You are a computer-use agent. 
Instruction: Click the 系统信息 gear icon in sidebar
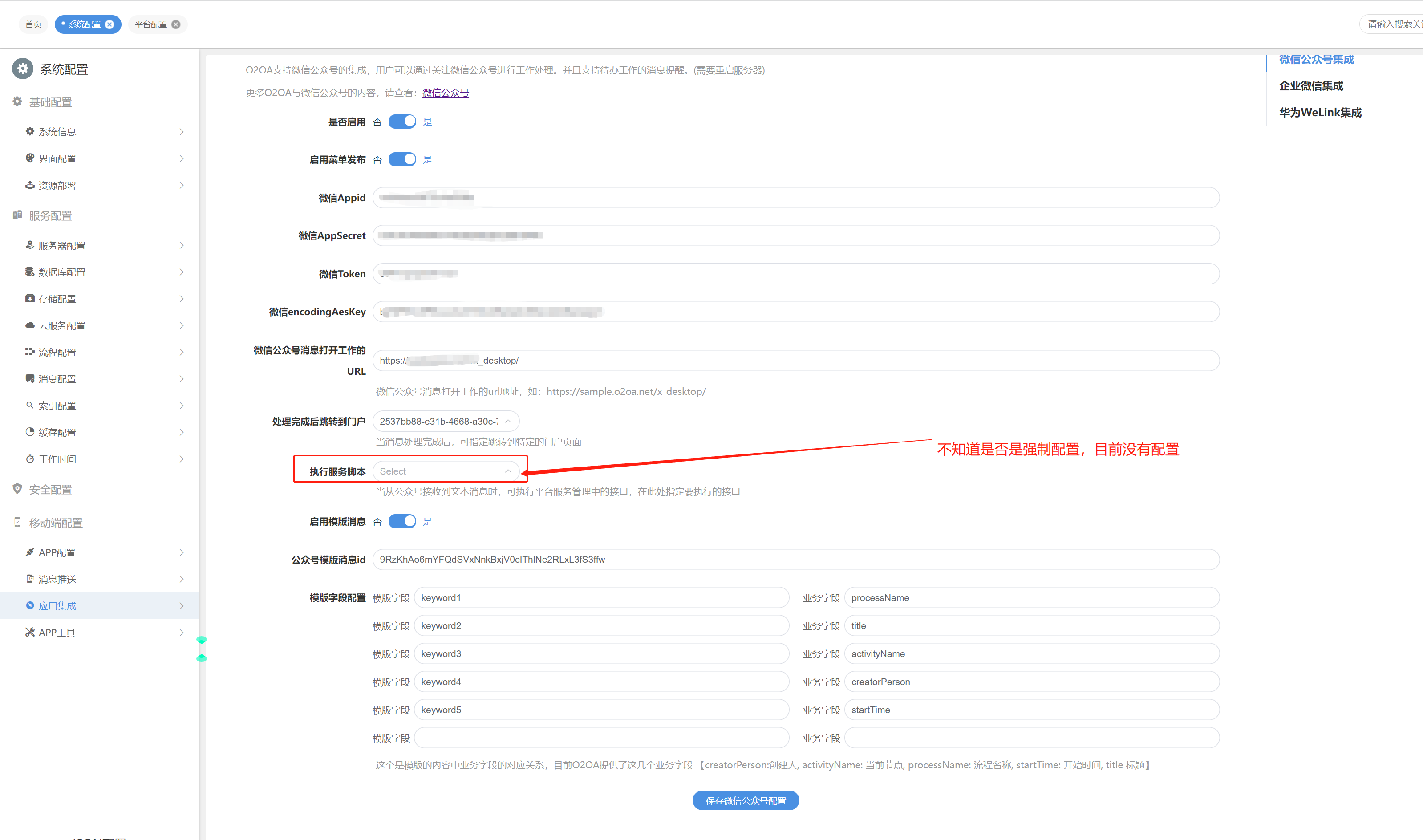[30, 131]
